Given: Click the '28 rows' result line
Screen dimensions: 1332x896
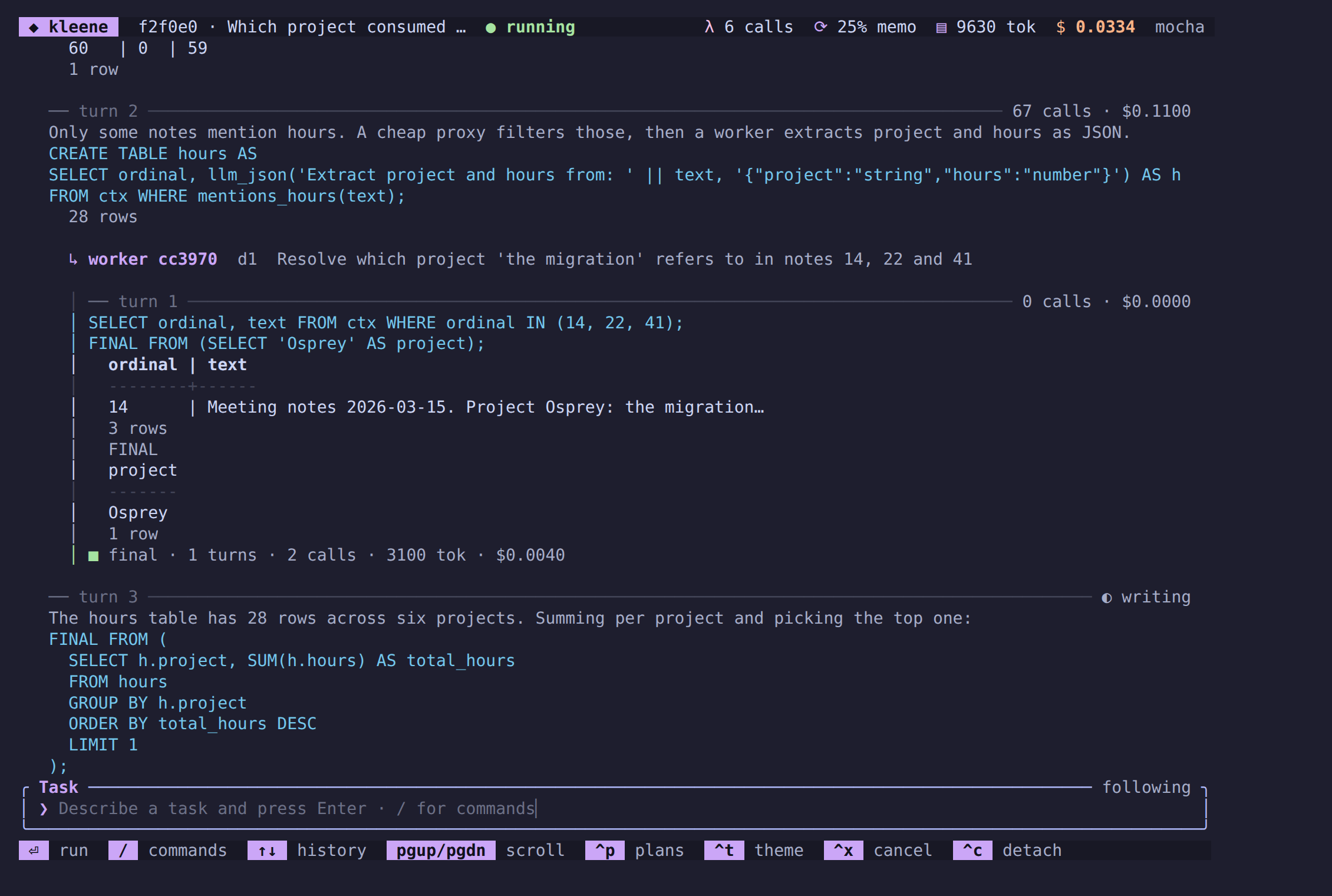Looking at the screenshot, I should click(x=103, y=217).
